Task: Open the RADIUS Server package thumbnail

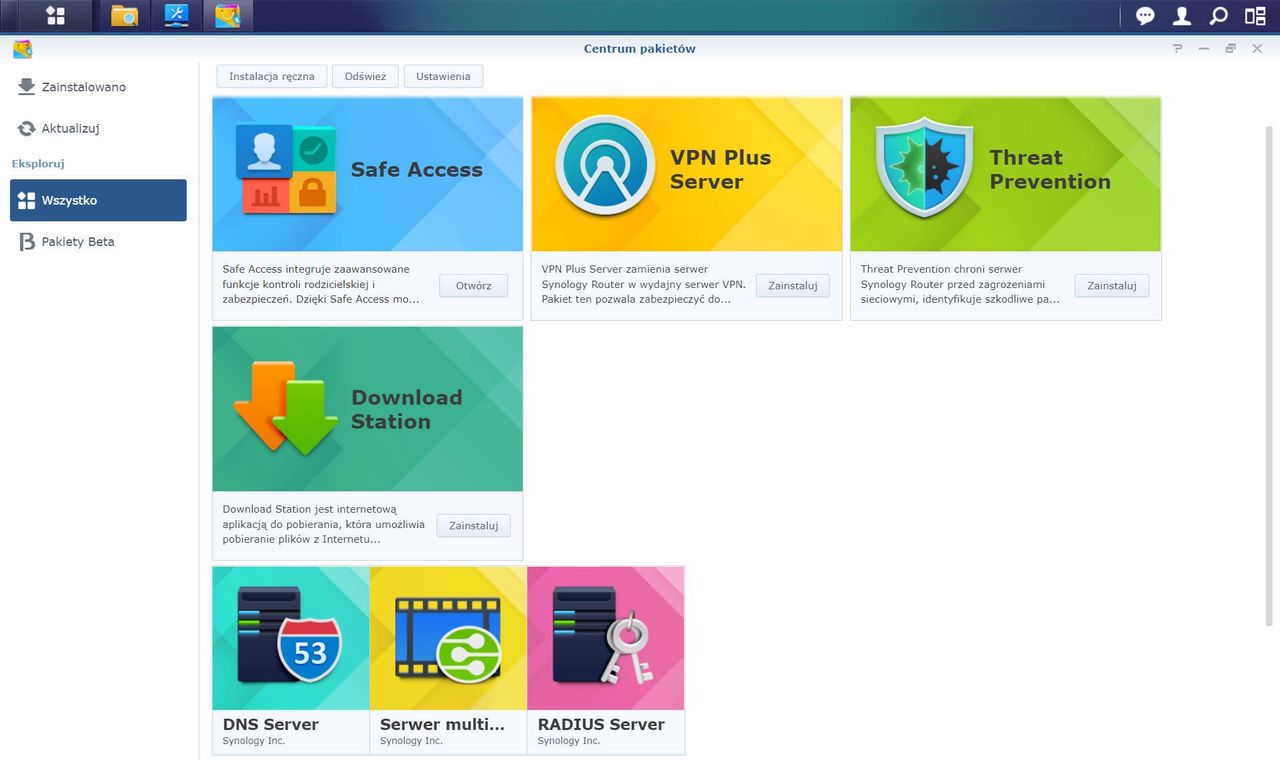Action: (x=606, y=638)
